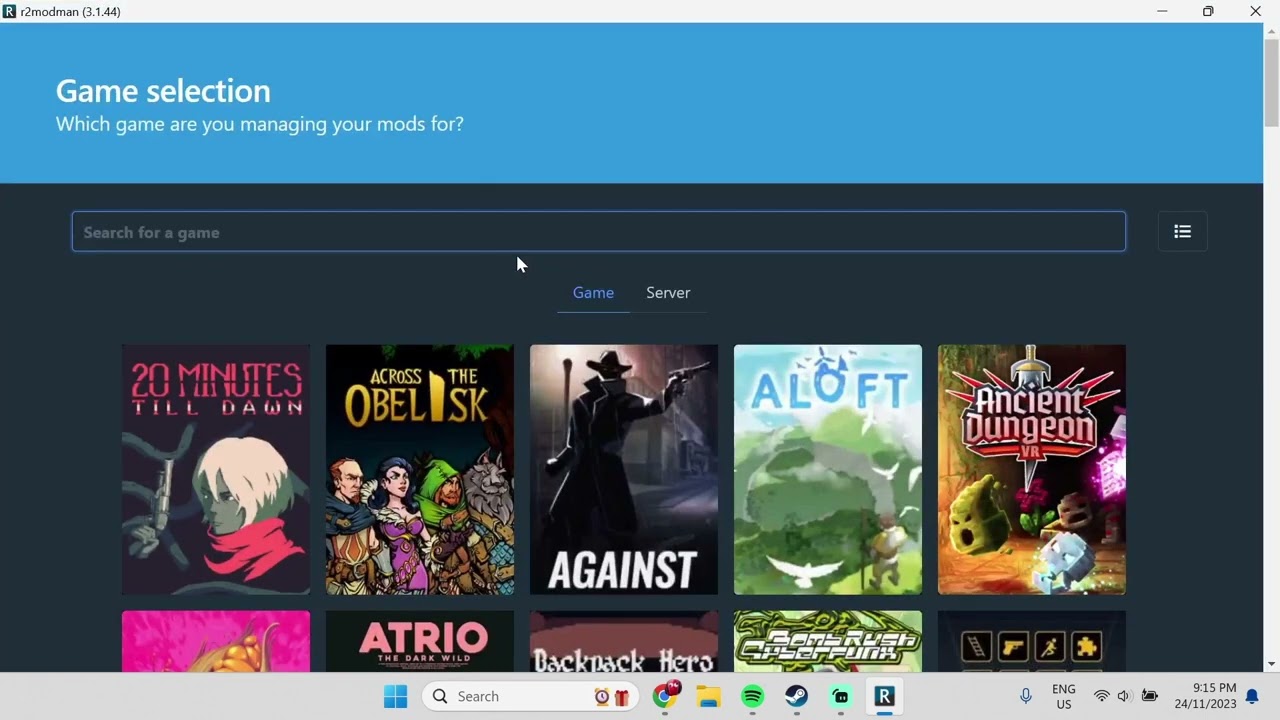Screen dimensions: 1280x720
Task: Click the r2modman taskbar icon
Action: click(x=885, y=696)
